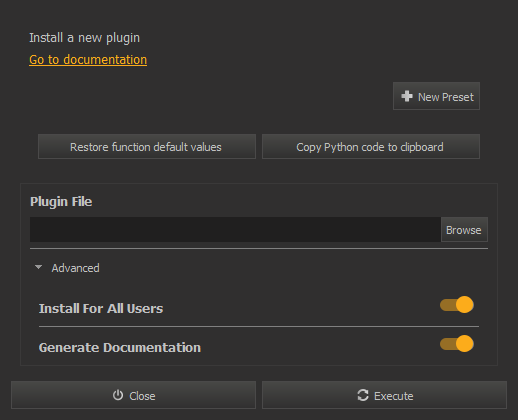The height and width of the screenshot is (420, 518).
Task: Click the Install For All Users label
Action: (x=101, y=308)
